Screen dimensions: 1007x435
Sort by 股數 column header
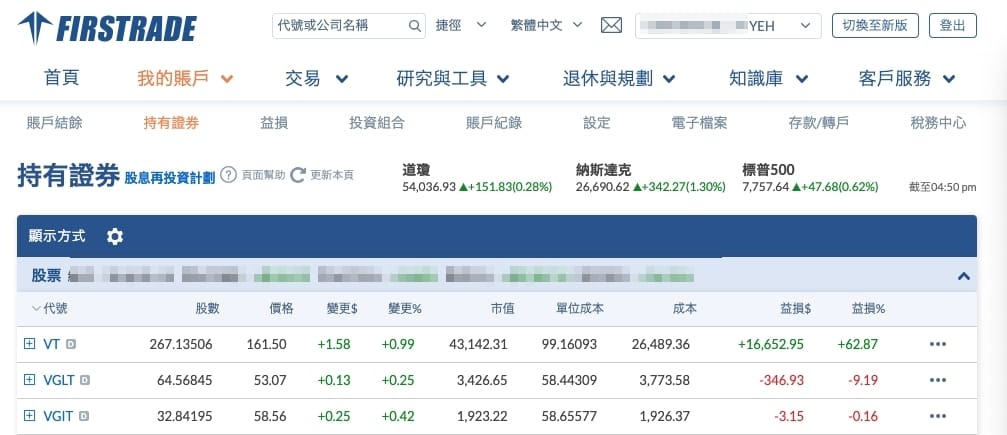pos(207,309)
